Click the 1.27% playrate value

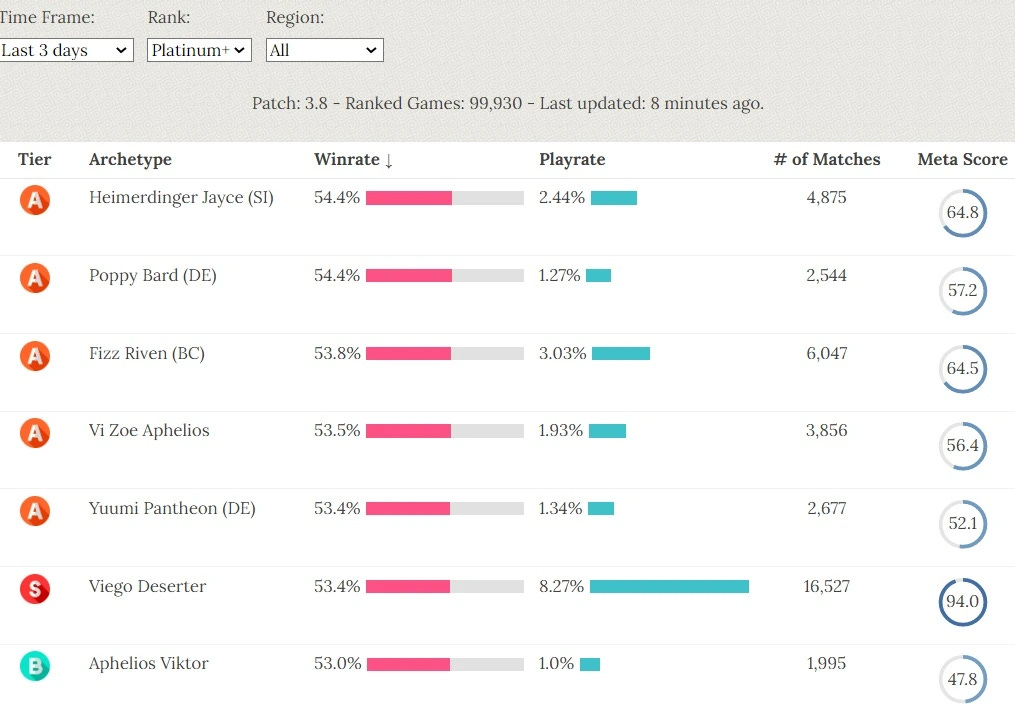559,275
